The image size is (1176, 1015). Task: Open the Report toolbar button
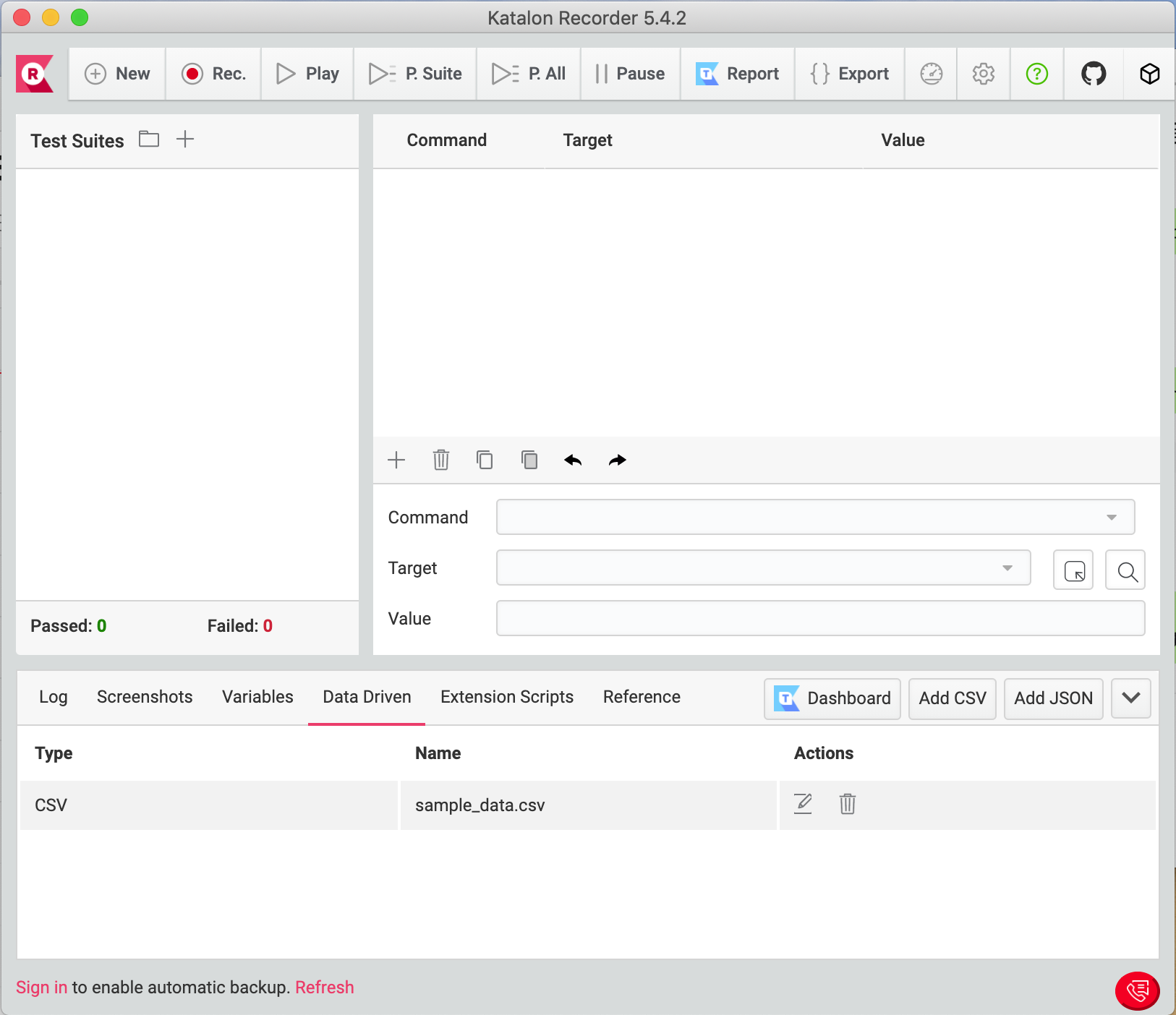click(x=738, y=74)
